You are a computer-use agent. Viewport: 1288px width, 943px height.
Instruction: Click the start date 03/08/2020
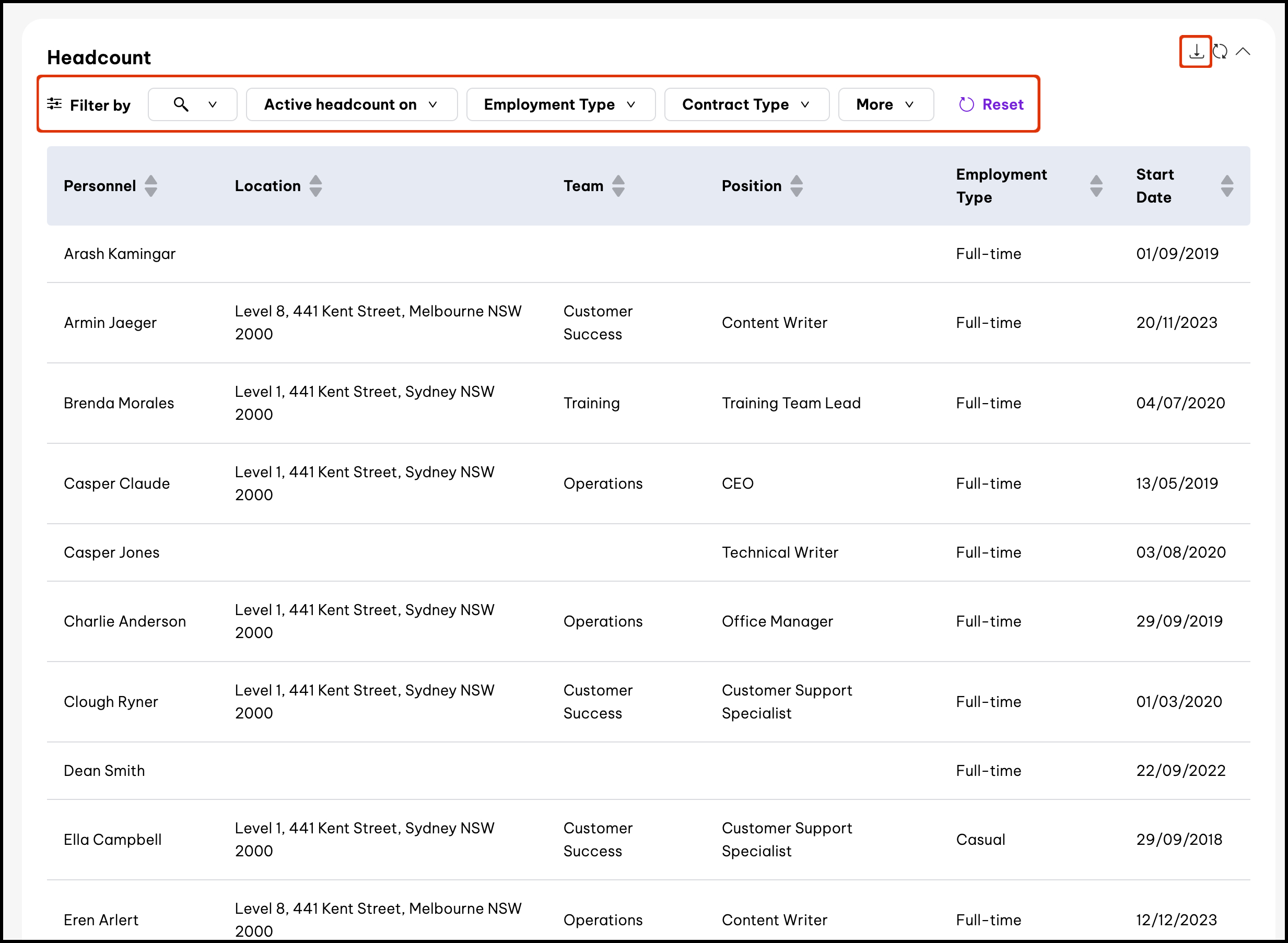(x=1181, y=552)
